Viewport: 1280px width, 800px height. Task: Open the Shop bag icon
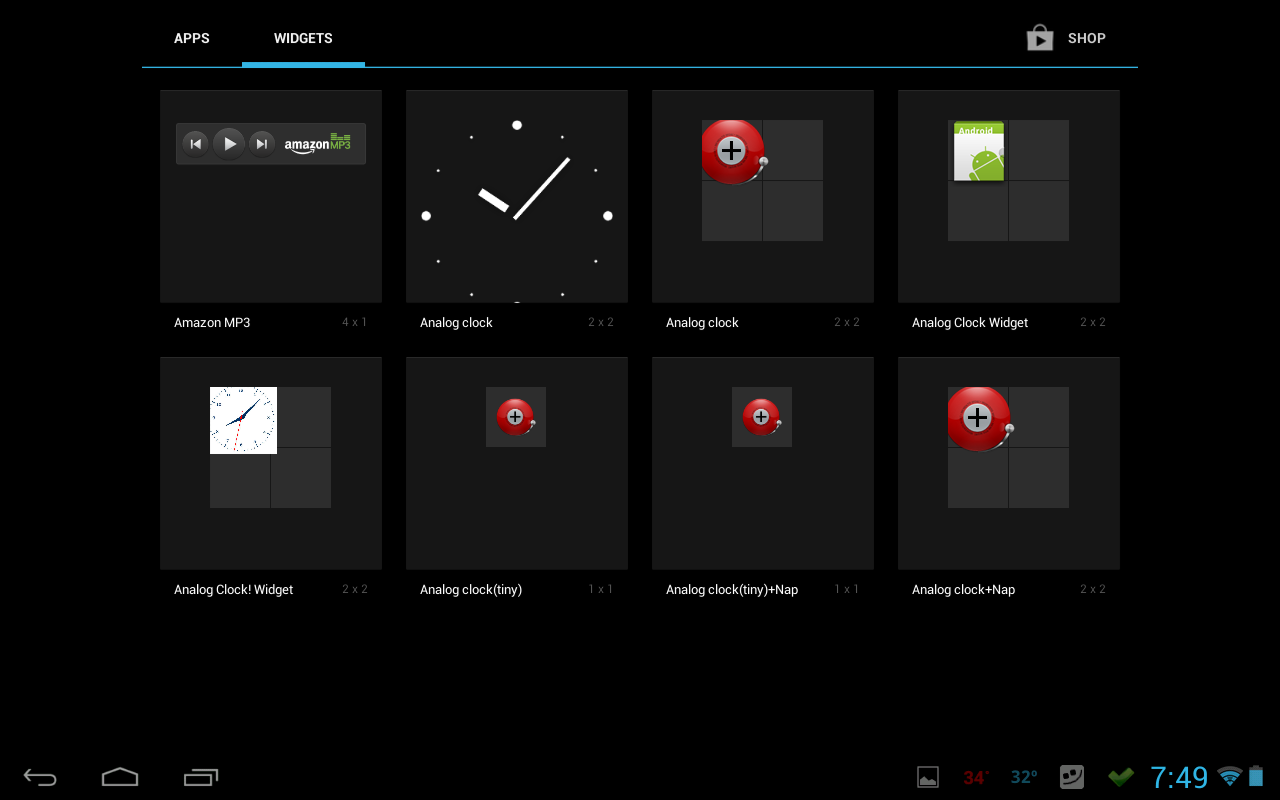point(1039,37)
